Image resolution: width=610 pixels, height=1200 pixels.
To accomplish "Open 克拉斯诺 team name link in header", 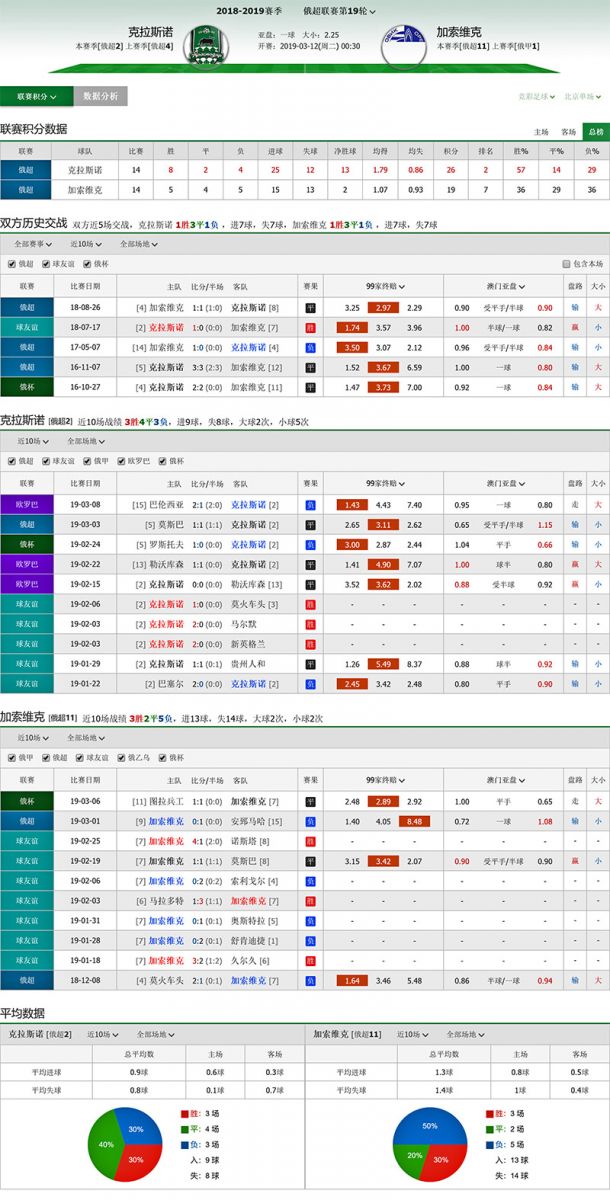I will coord(150,32).
